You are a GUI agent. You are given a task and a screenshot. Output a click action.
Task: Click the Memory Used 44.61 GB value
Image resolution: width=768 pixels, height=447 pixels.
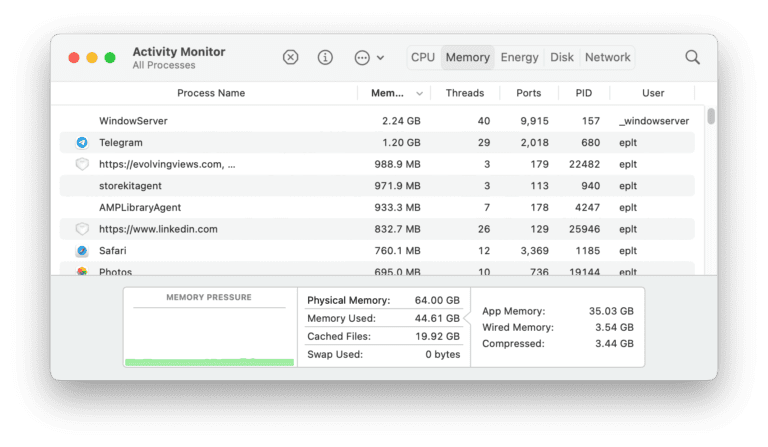(437, 318)
